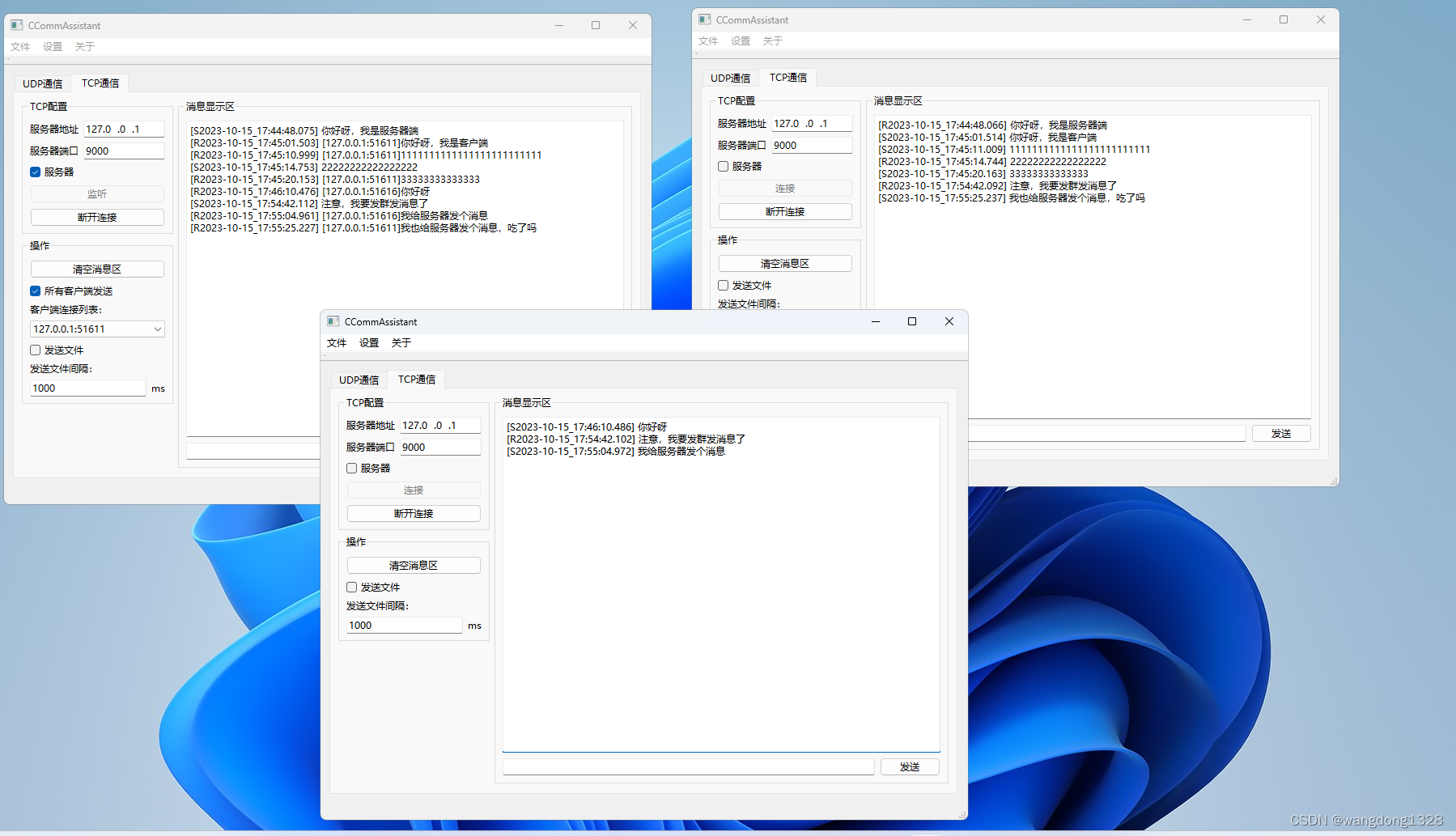Click the 服务器地址 IP field in the right window

pyautogui.click(x=812, y=123)
